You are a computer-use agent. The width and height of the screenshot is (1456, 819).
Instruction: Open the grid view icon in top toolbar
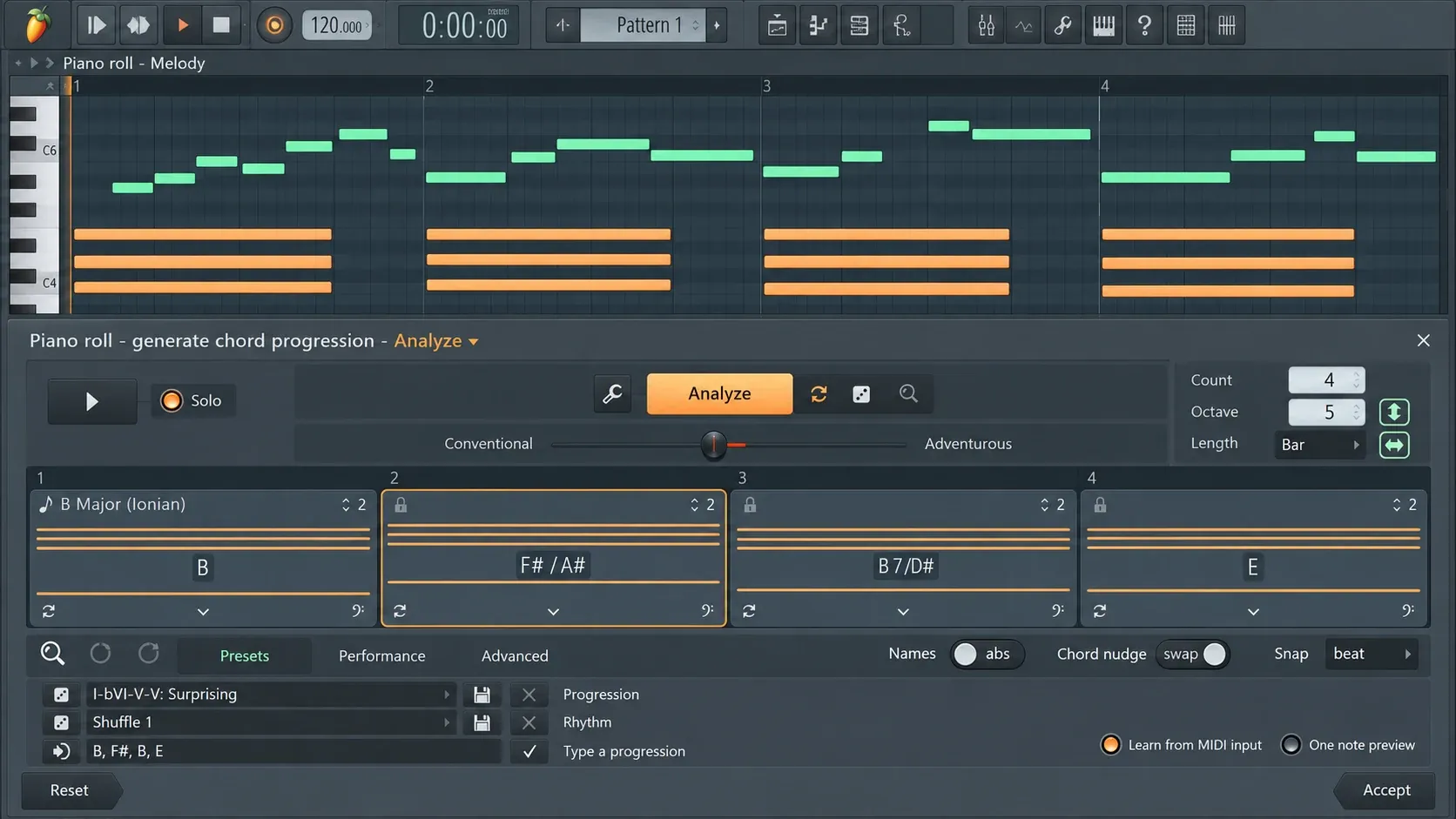pos(1186,25)
